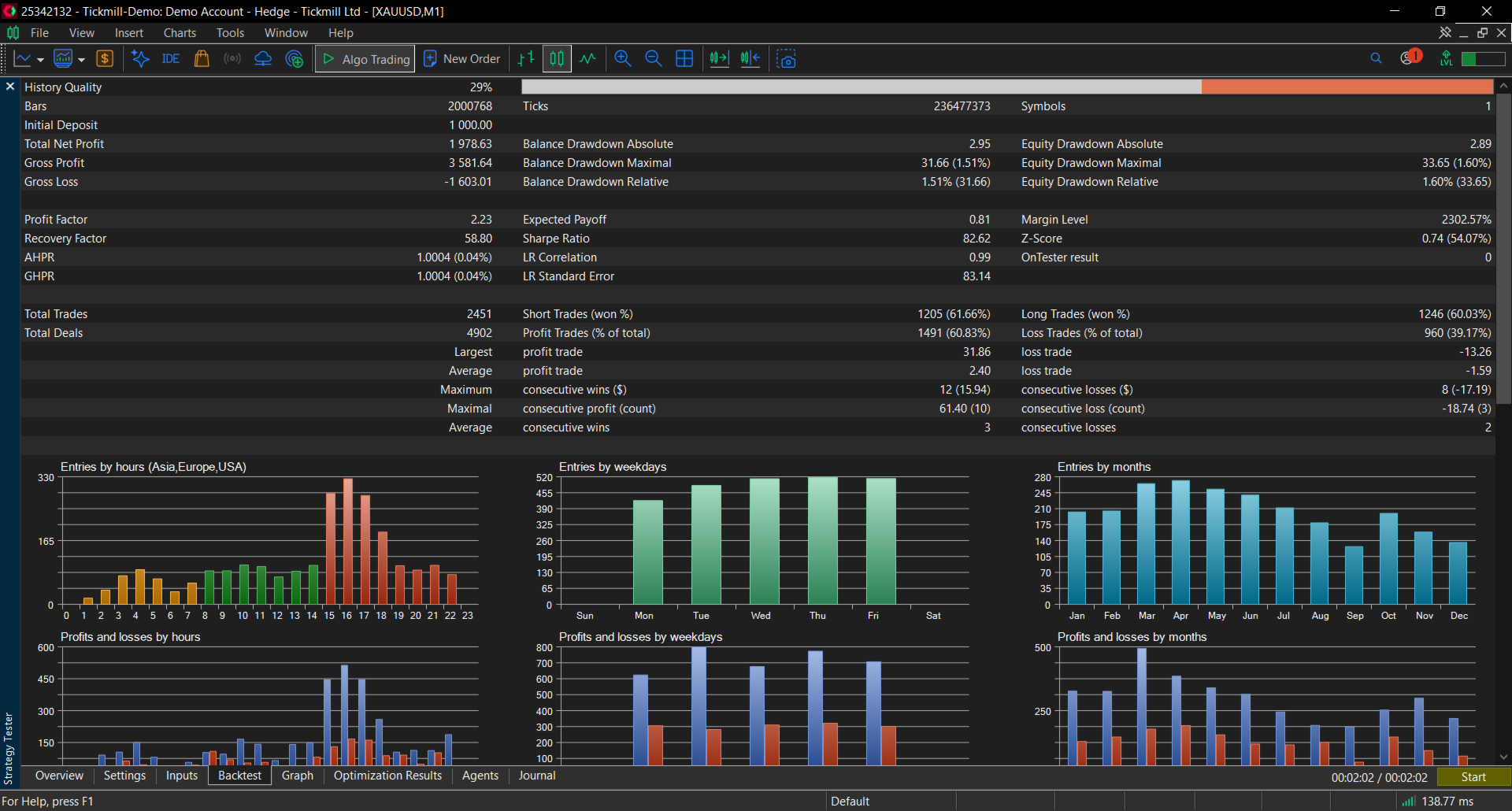Image resolution: width=1512 pixels, height=811 pixels.
Task: Switch to the Graph tab
Action: point(298,776)
